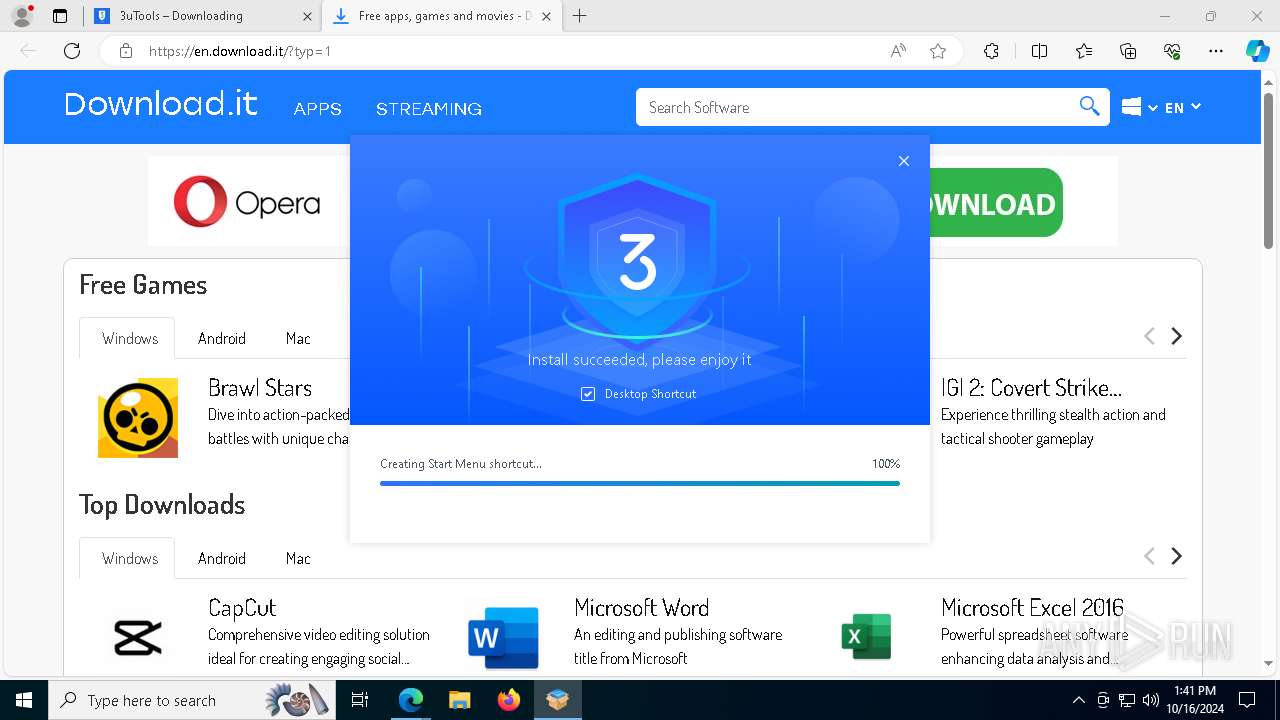Image resolution: width=1280 pixels, height=720 pixels.
Task: Open Task View on taskbar
Action: click(360, 700)
